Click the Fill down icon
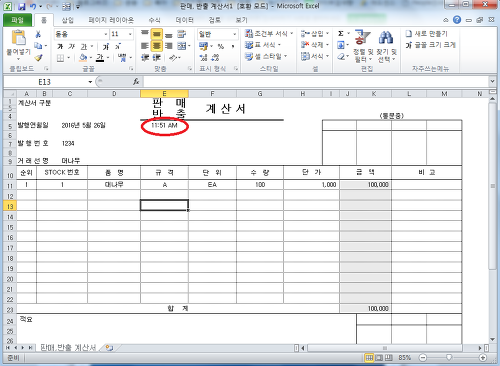 tap(341, 45)
